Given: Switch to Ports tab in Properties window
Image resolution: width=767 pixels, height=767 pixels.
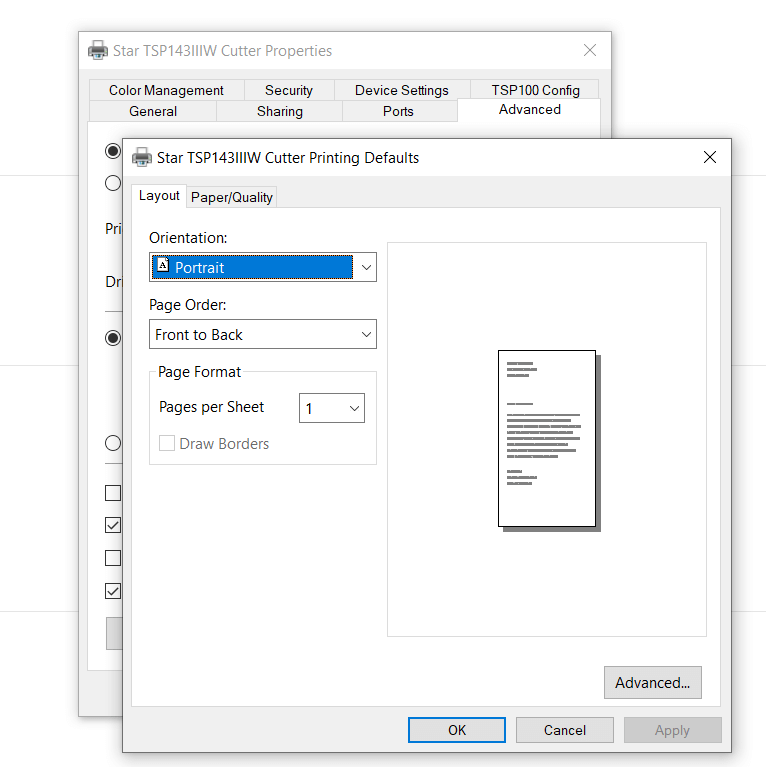Looking at the screenshot, I should pyautogui.click(x=398, y=112).
